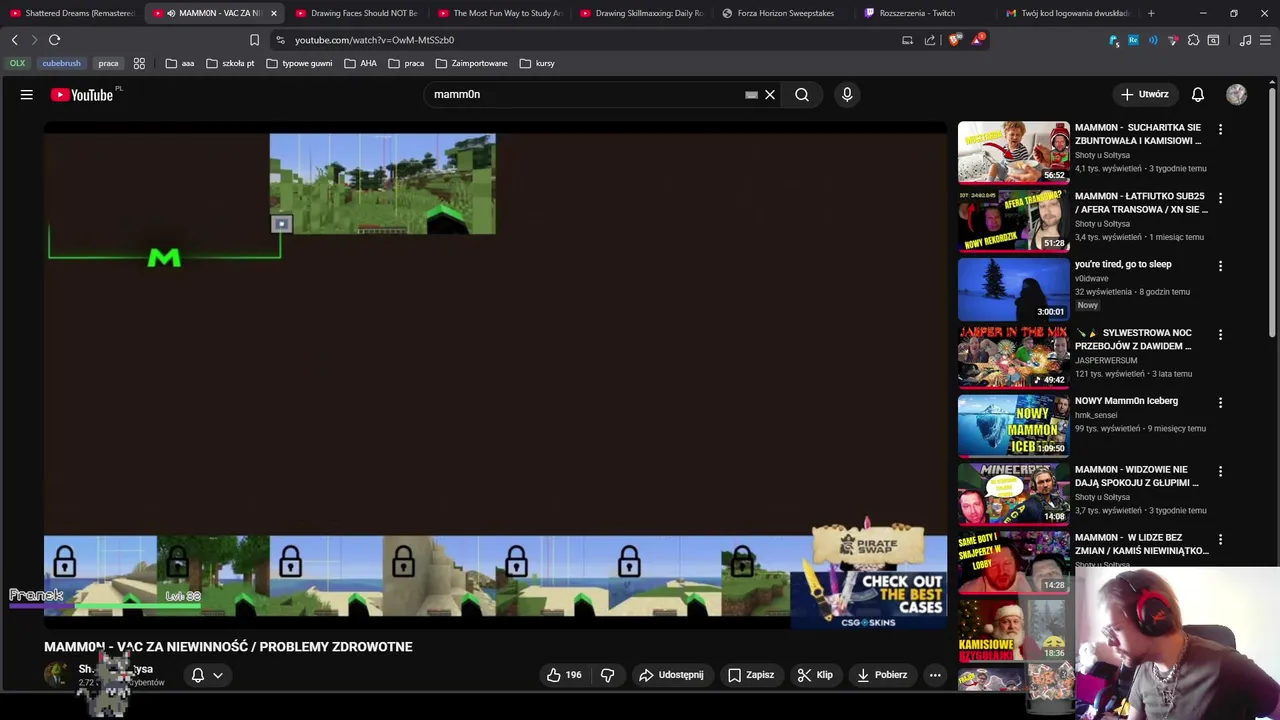The image size is (1280, 720).
Task: Open the 3:00:01 snowy night thumbnail
Action: click(x=1014, y=289)
